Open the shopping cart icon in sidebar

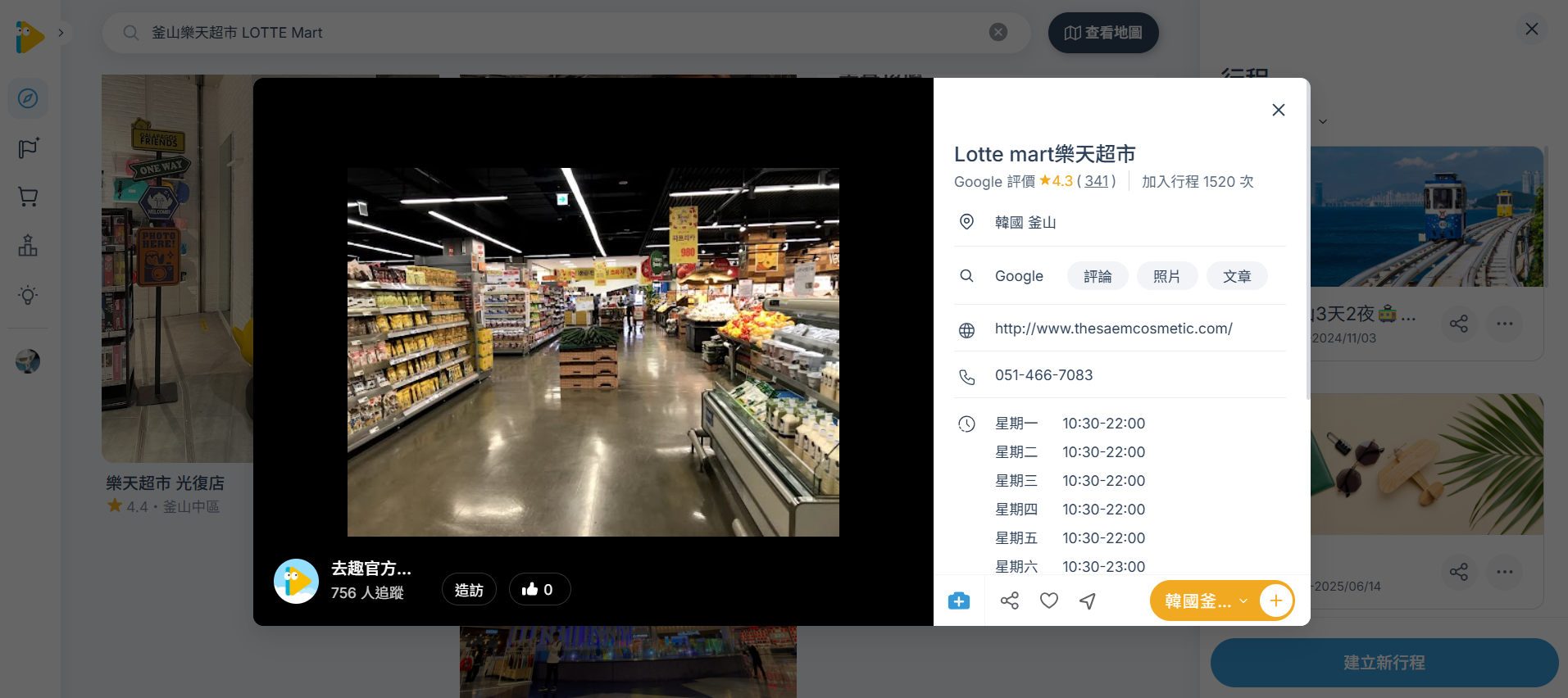28,197
